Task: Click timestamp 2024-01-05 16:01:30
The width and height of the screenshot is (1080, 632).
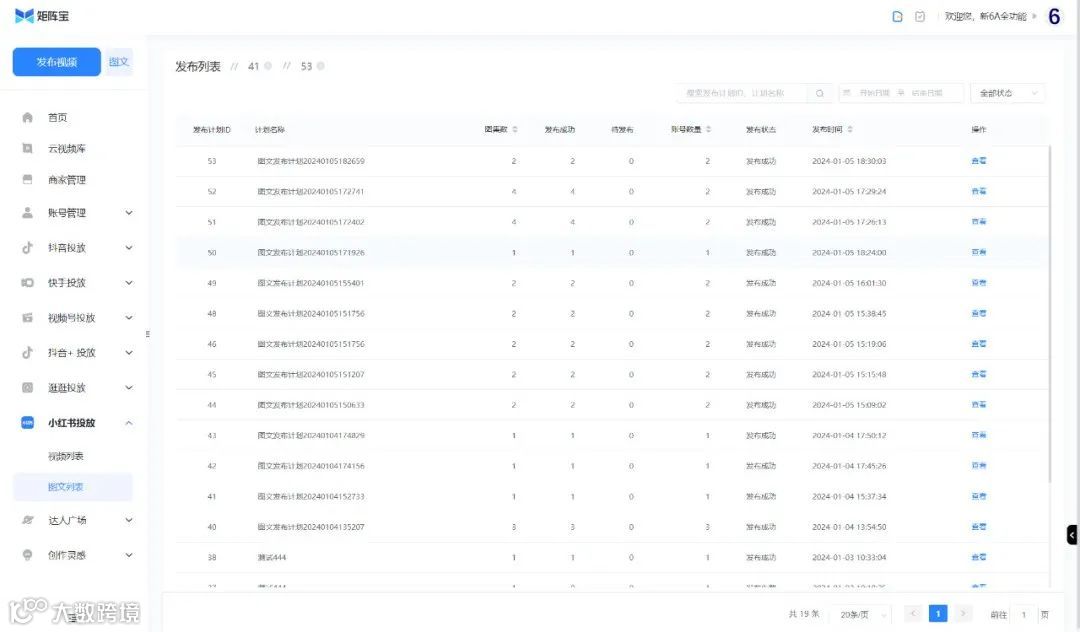Action: 849,283
